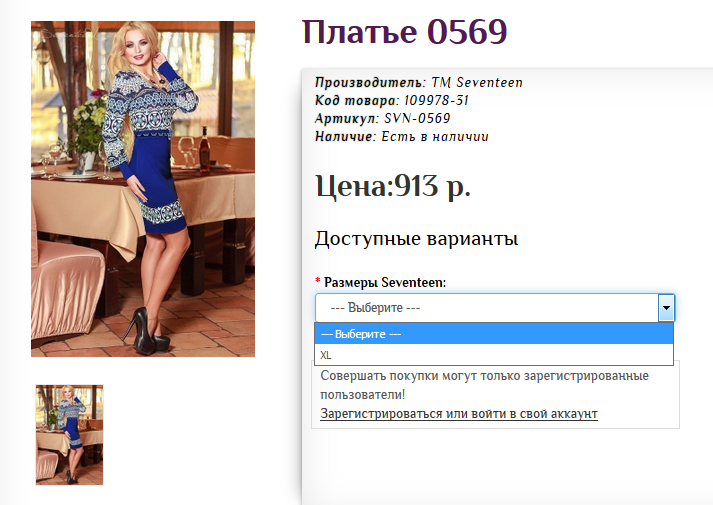Click the Платье 0569 product title
Screen dimensions: 713x505
[x=405, y=32]
